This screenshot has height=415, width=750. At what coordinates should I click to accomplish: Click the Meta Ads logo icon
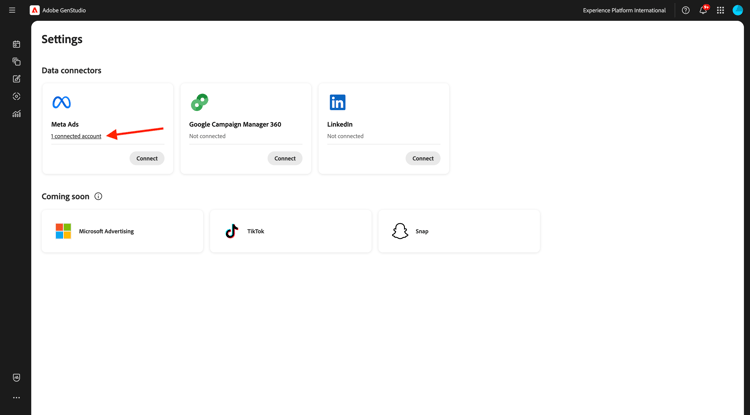tap(61, 102)
